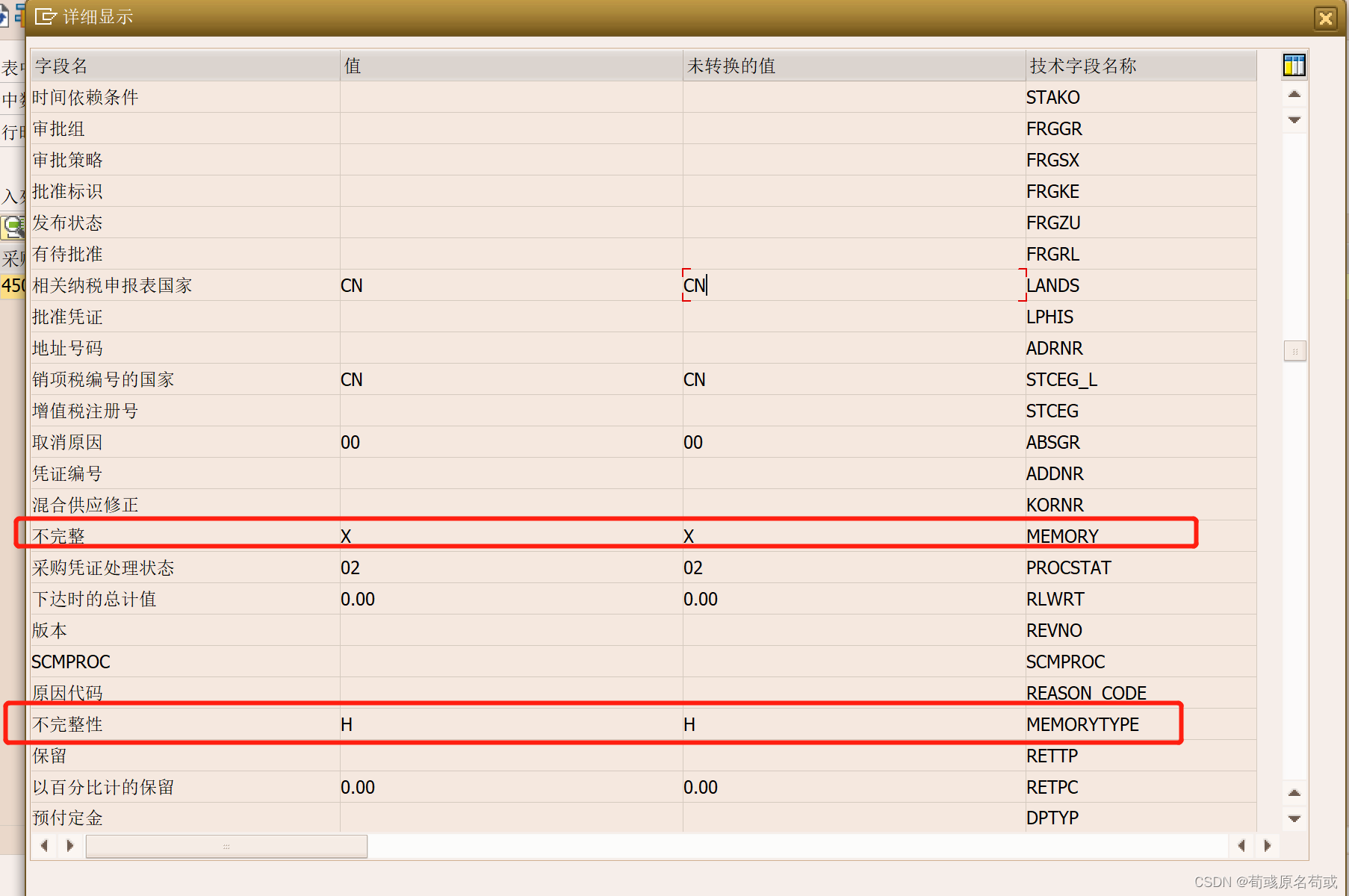Click the RLWRT technical field name

(1055, 599)
